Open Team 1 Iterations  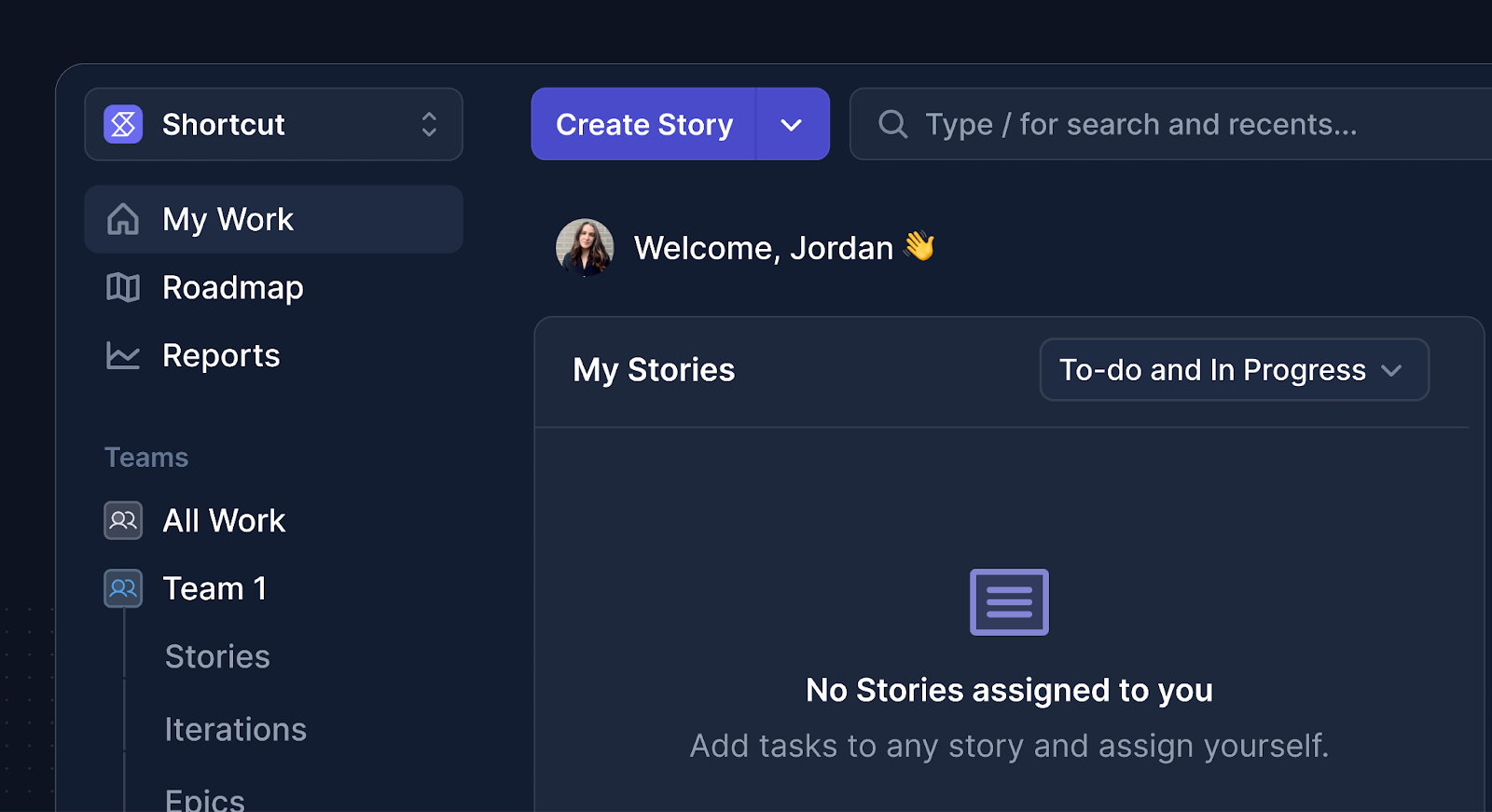pyautogui.click(x=235, y=729)
